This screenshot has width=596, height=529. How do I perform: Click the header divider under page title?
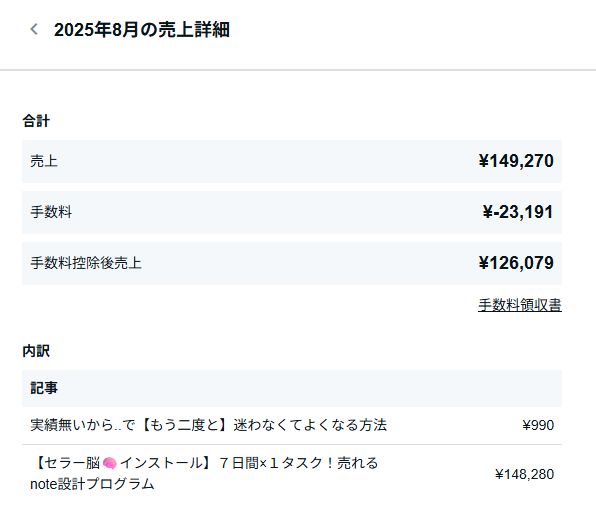click(x=298, y=70)
